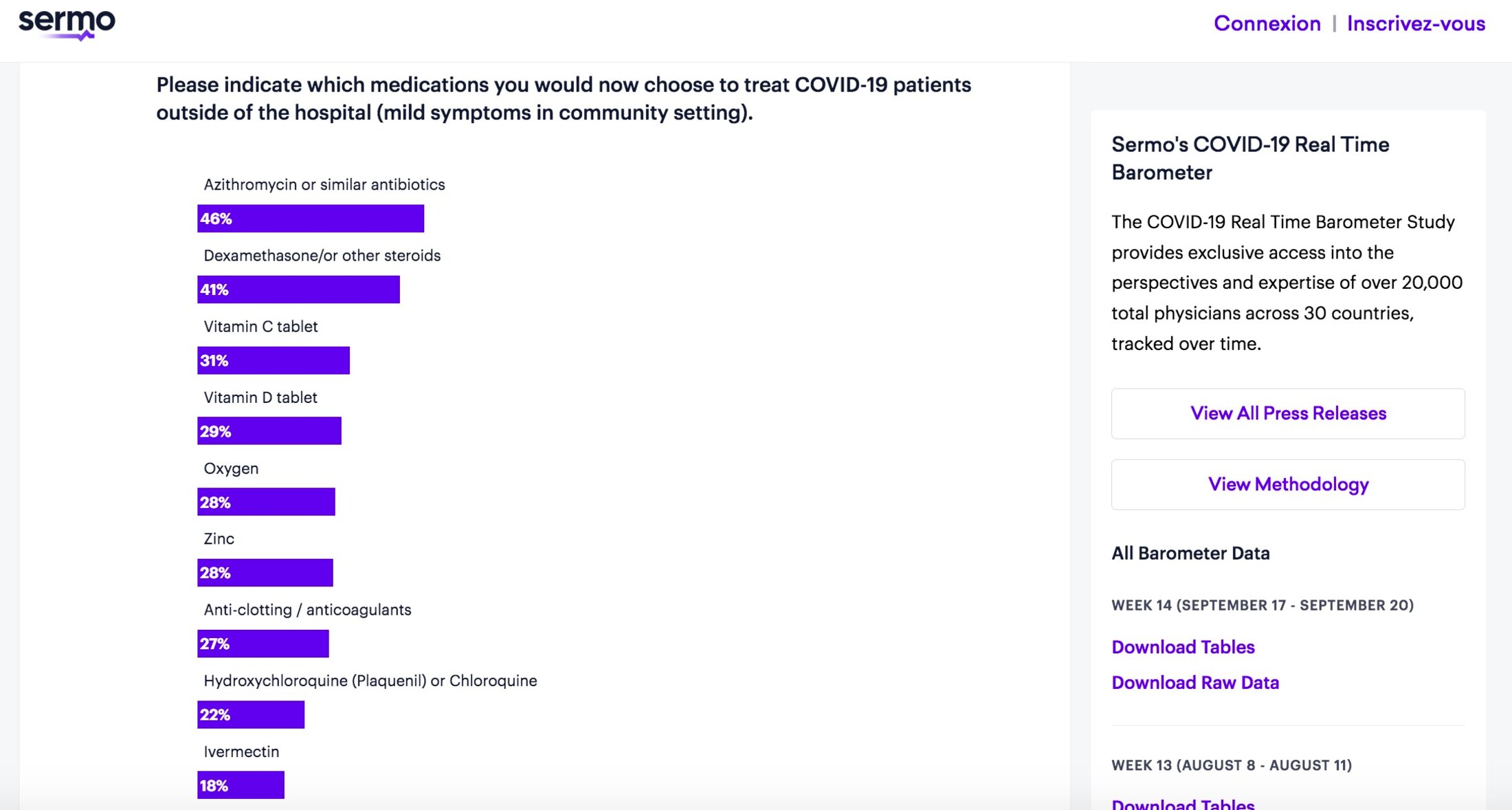Open the View Methodology button
This screenshot has height=810, width=1512.
tap(1287, 485)
